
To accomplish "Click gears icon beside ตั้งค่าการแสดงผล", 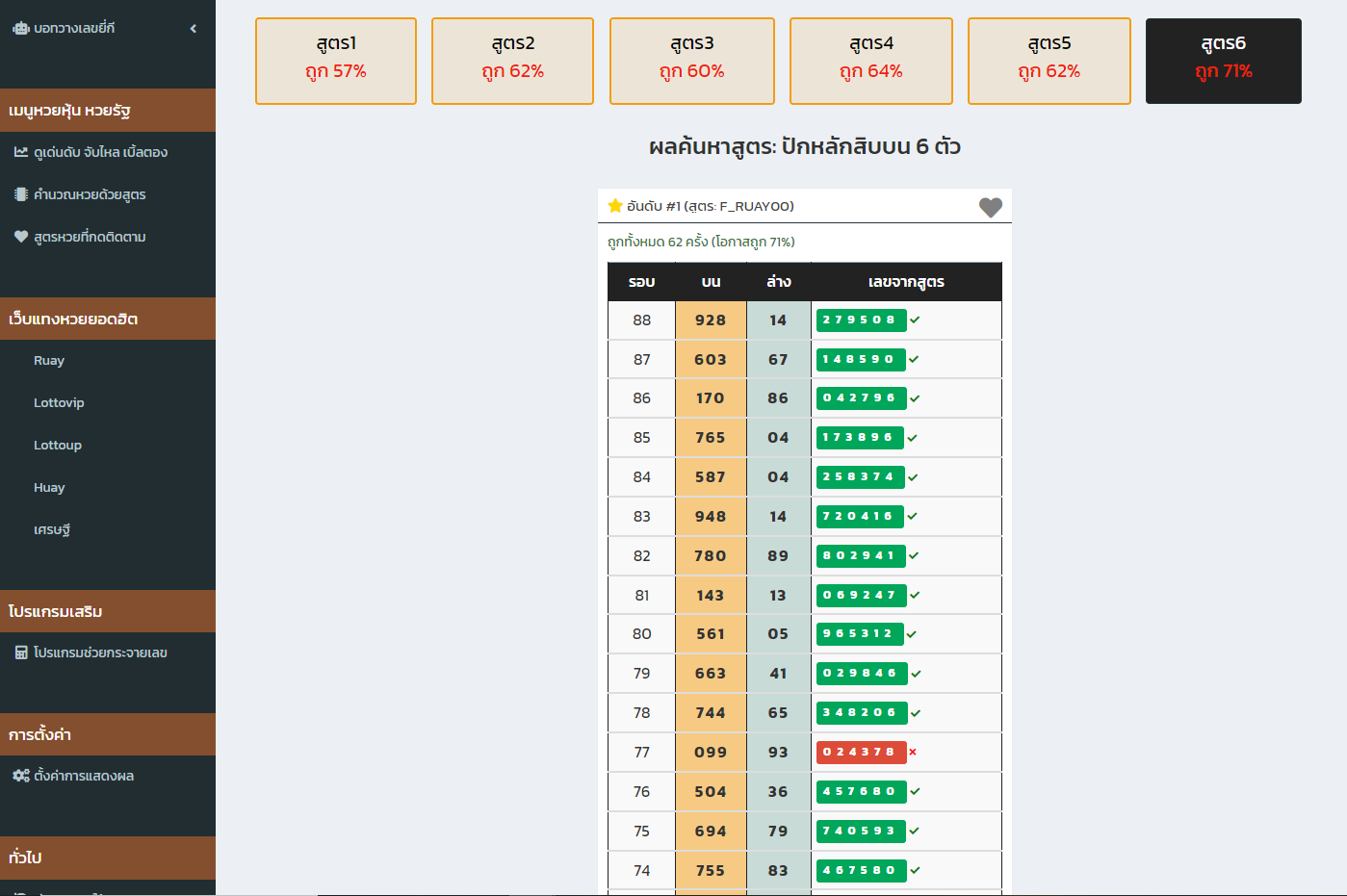I will pos(21,776).
